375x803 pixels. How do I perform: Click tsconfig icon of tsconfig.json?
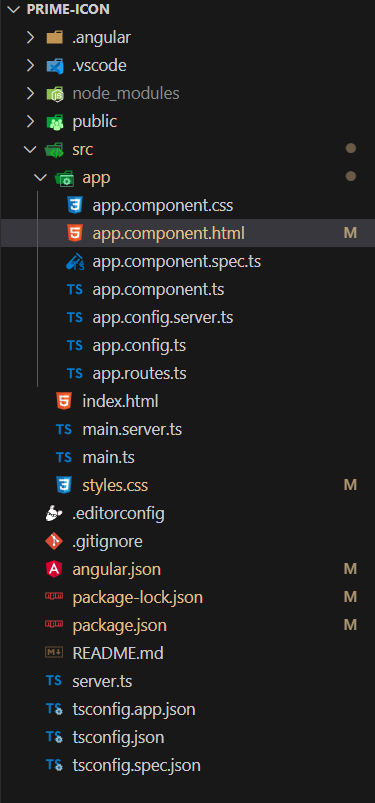tap(54, 737)
